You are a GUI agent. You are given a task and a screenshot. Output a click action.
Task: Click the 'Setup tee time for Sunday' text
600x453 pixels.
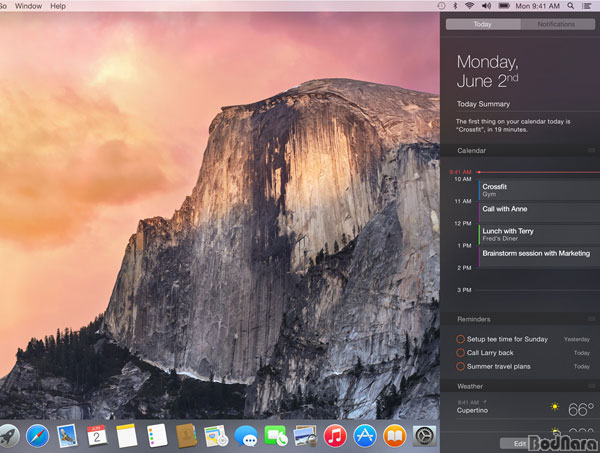coord(507,339)
